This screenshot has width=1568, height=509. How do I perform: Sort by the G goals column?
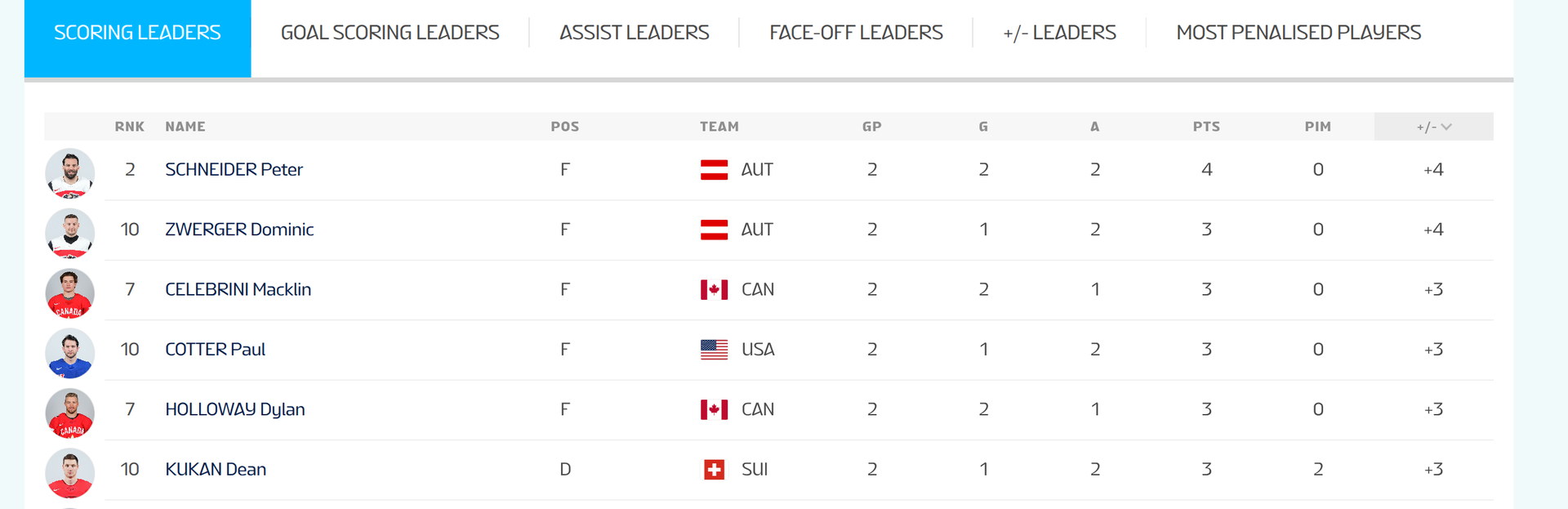click(x=983, y=127)
